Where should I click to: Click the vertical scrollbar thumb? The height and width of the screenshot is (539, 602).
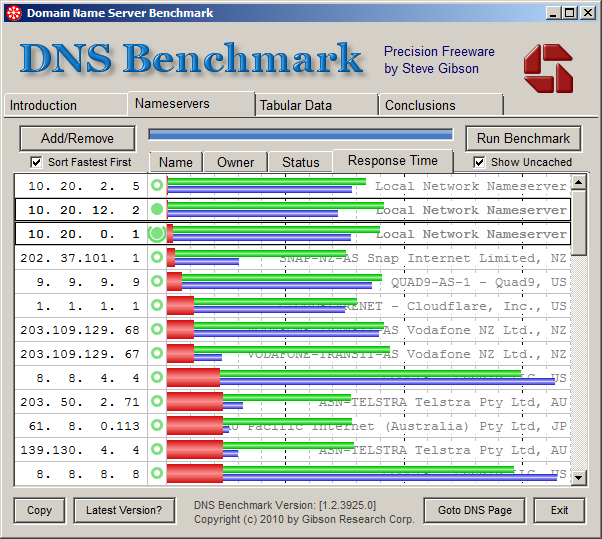point(579,222)
